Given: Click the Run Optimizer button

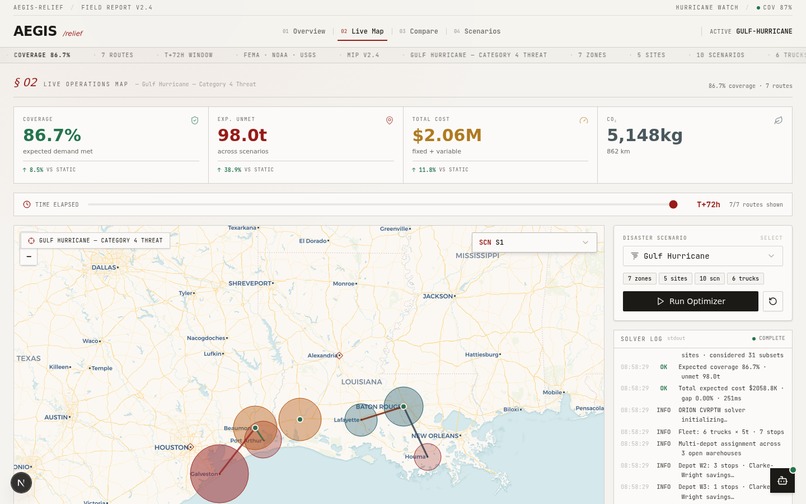Looking at the screenshot, I should point(690,301).
